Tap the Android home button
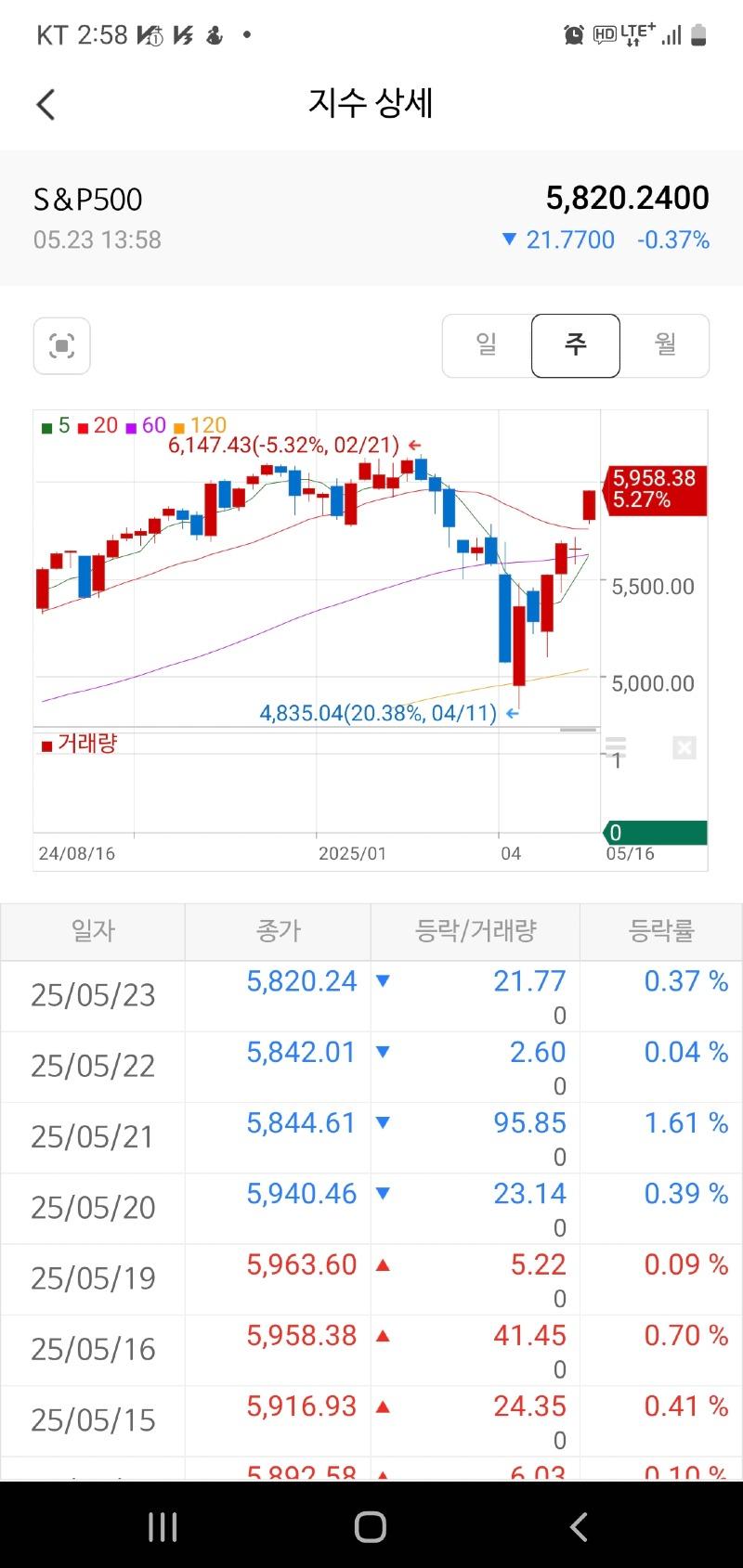Image resolution: width=743 pixels, height=1568 pixels. pyautogui.click(x=371, y=1526)
